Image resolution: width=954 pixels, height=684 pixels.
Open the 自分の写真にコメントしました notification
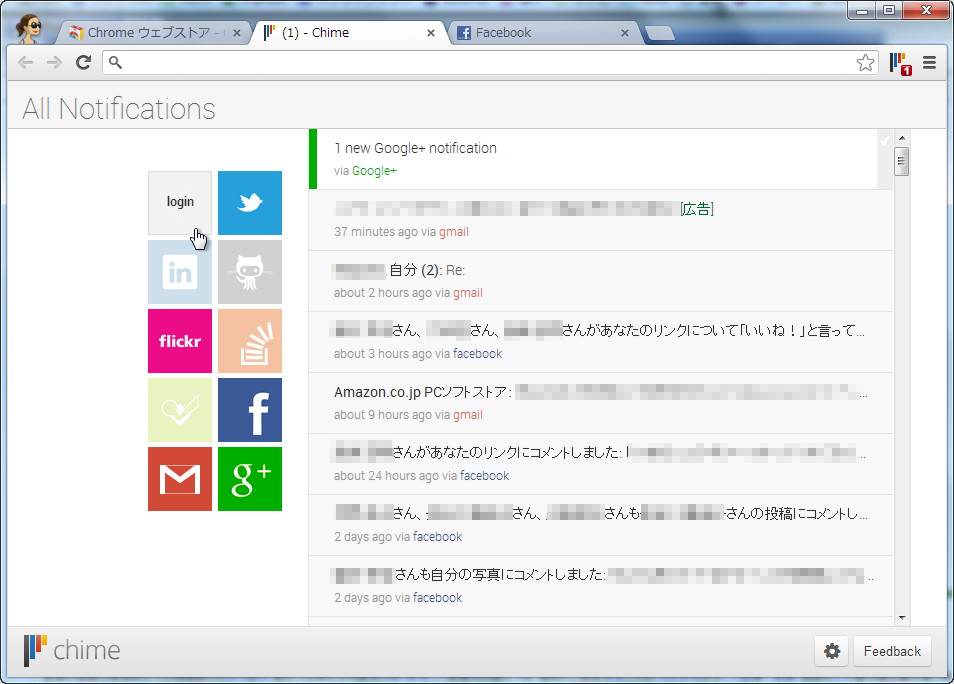point(601,585)
